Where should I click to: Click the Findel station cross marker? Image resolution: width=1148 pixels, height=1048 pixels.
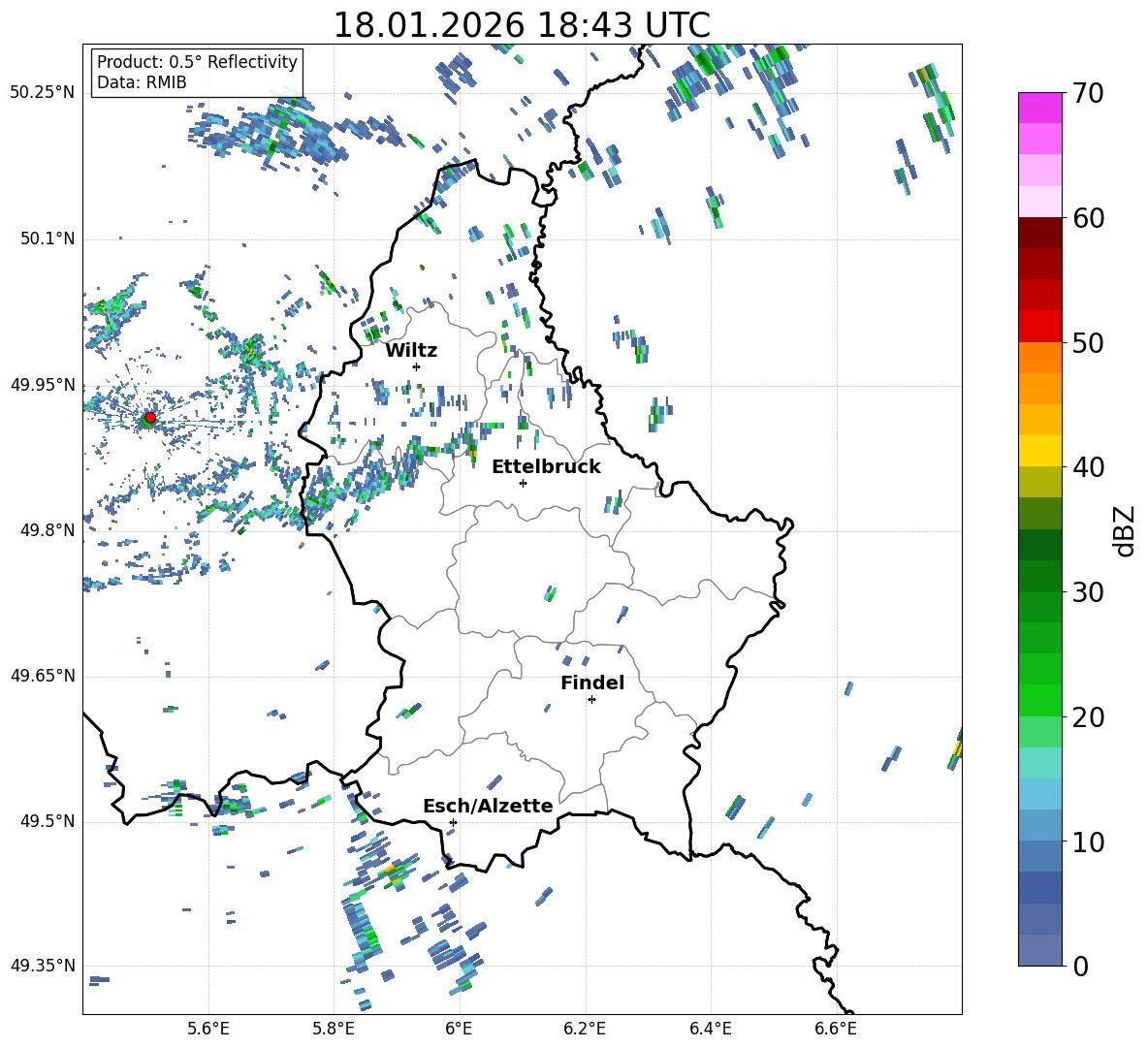tap(591, 699)
